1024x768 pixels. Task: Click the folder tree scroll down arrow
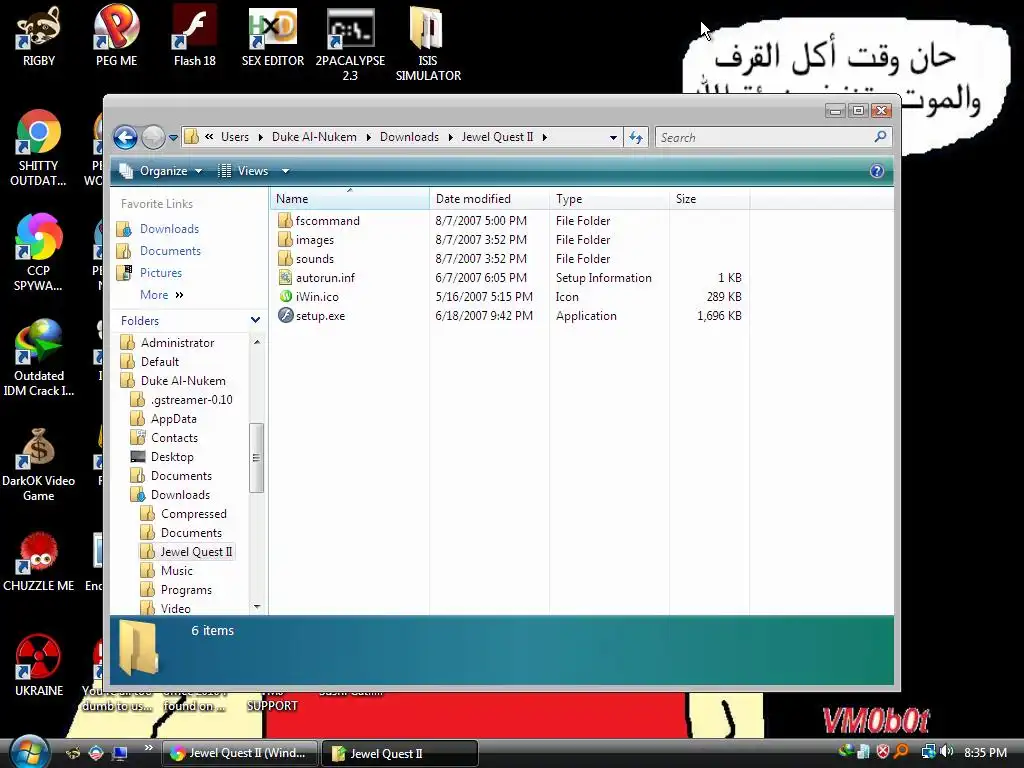[x=257, y=607]
